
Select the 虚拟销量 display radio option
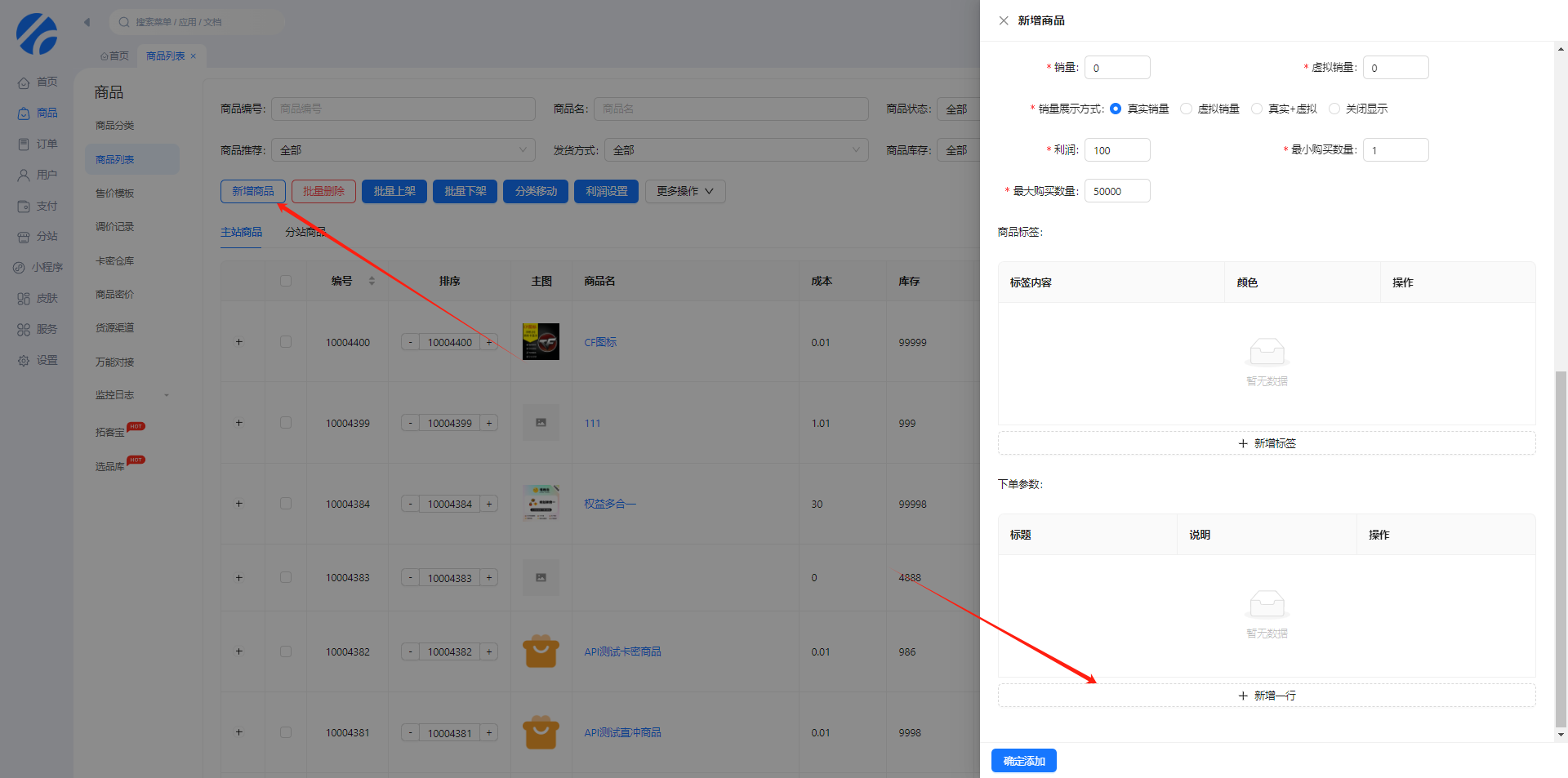tap(1187, 109)
